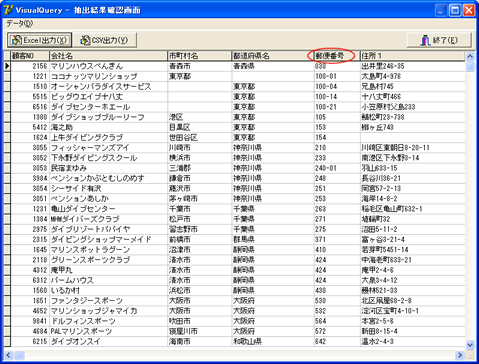This screenshot has height=364, width=479.
Task: Select company cell マリンハウスぺんぎん
Action: click(x=108, y=66)
